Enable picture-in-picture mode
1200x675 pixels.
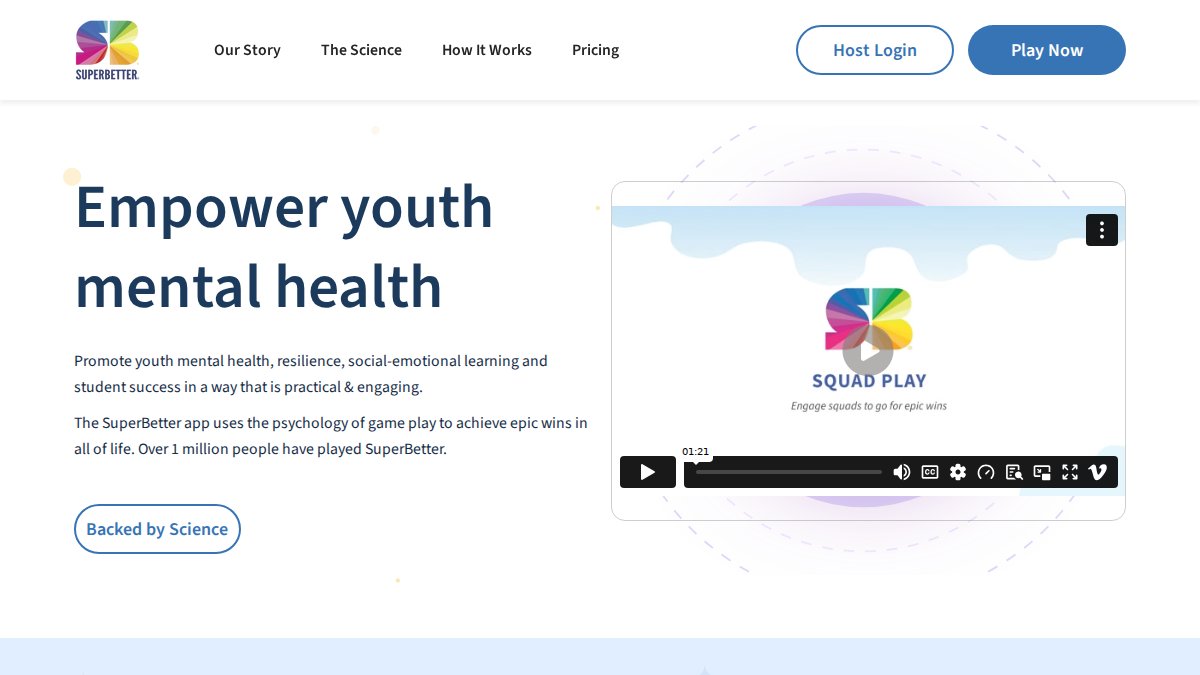(x=1042, y=472)
